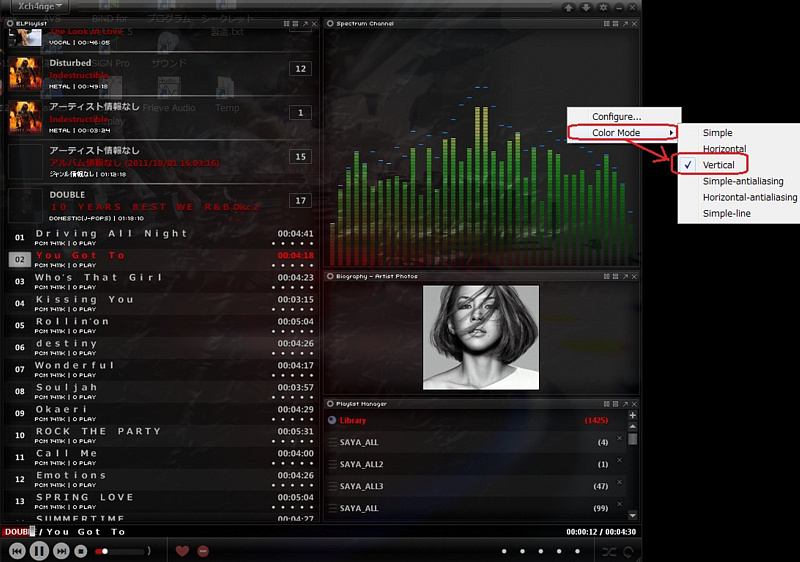This screenshot has height=562, width=800.
Task: Click the Spectrum Channel columns layout icon
Action: click(607, 24)
